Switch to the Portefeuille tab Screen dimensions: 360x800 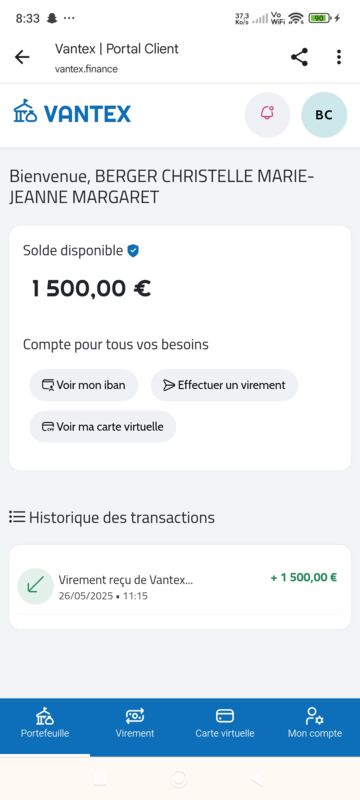pyautogui.click(x=45, y=724)
